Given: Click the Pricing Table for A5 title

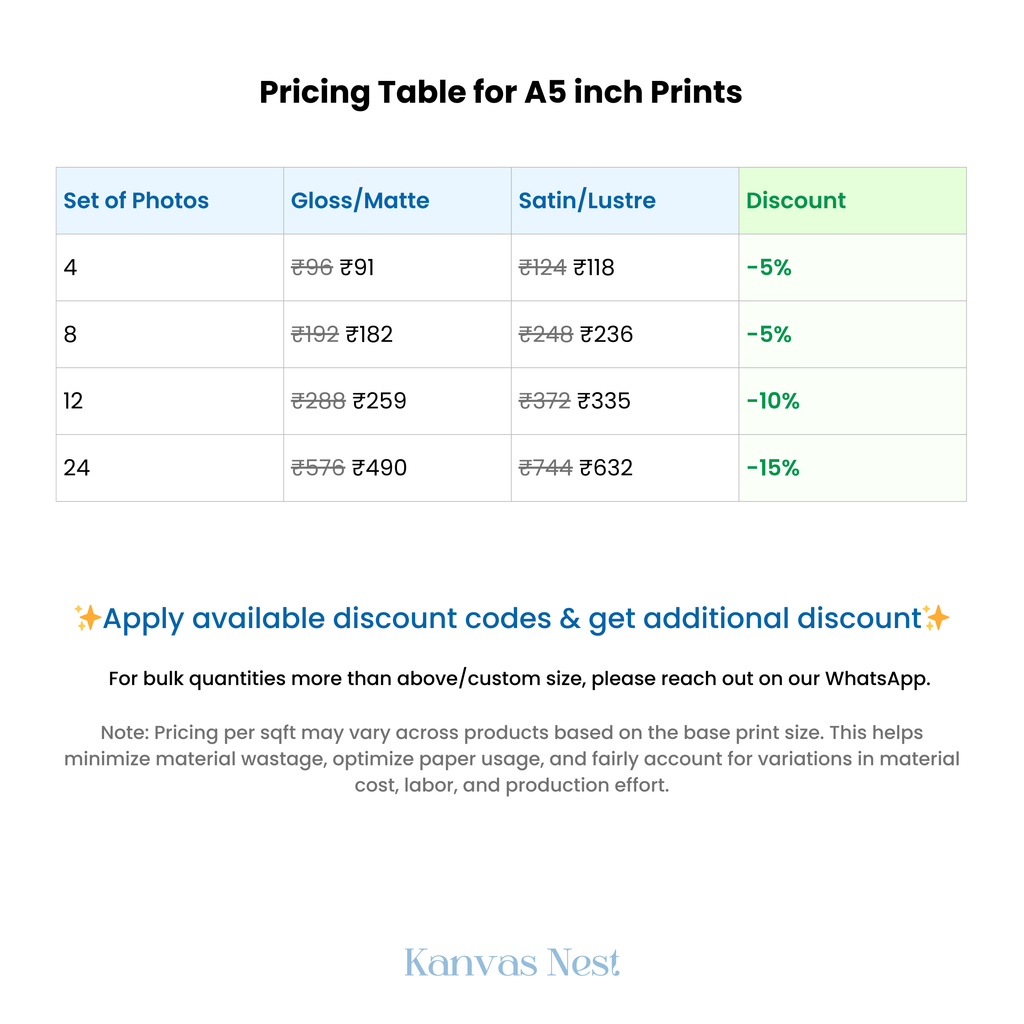Looking at the screenshot, I should (501, 92).
